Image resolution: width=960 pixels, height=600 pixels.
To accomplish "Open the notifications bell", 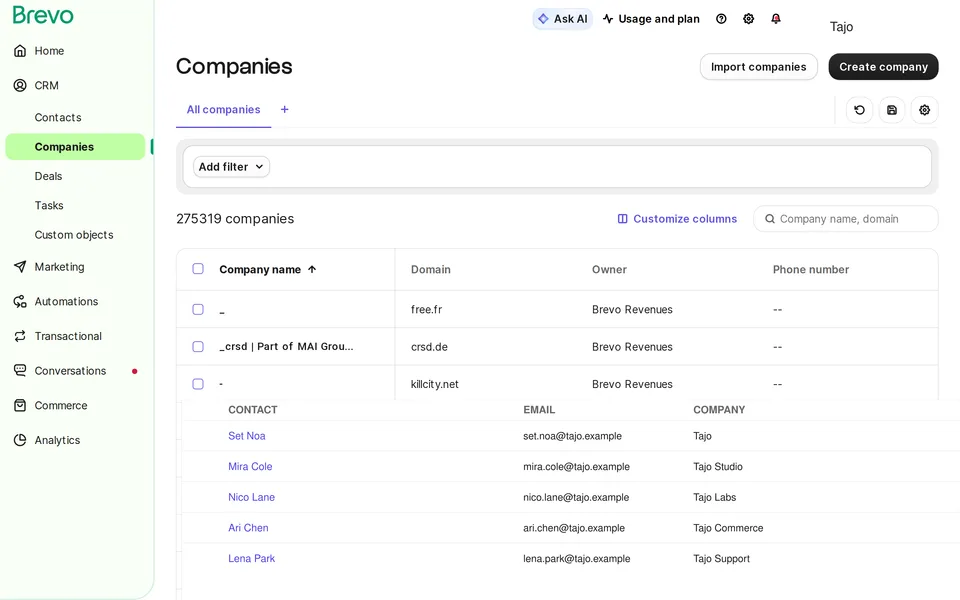I will [776, 19].
